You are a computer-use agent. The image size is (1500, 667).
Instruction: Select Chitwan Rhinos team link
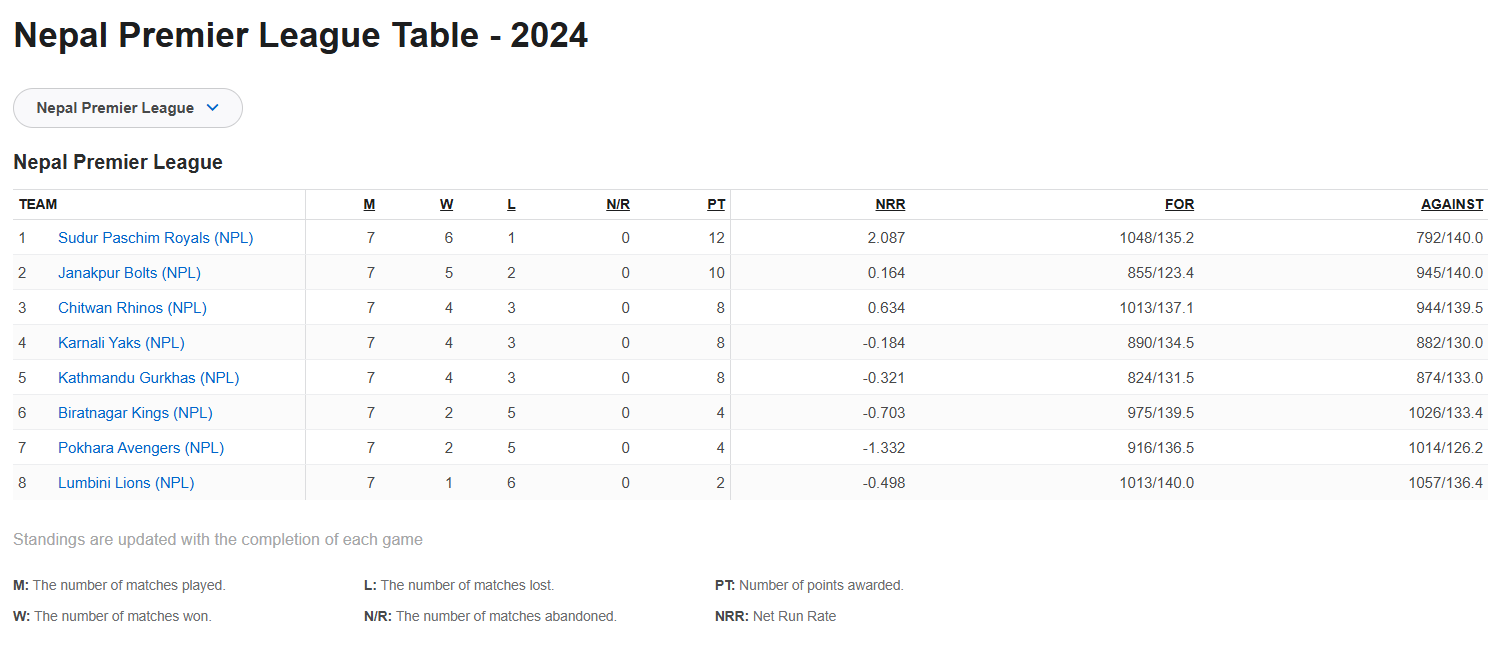132,308
